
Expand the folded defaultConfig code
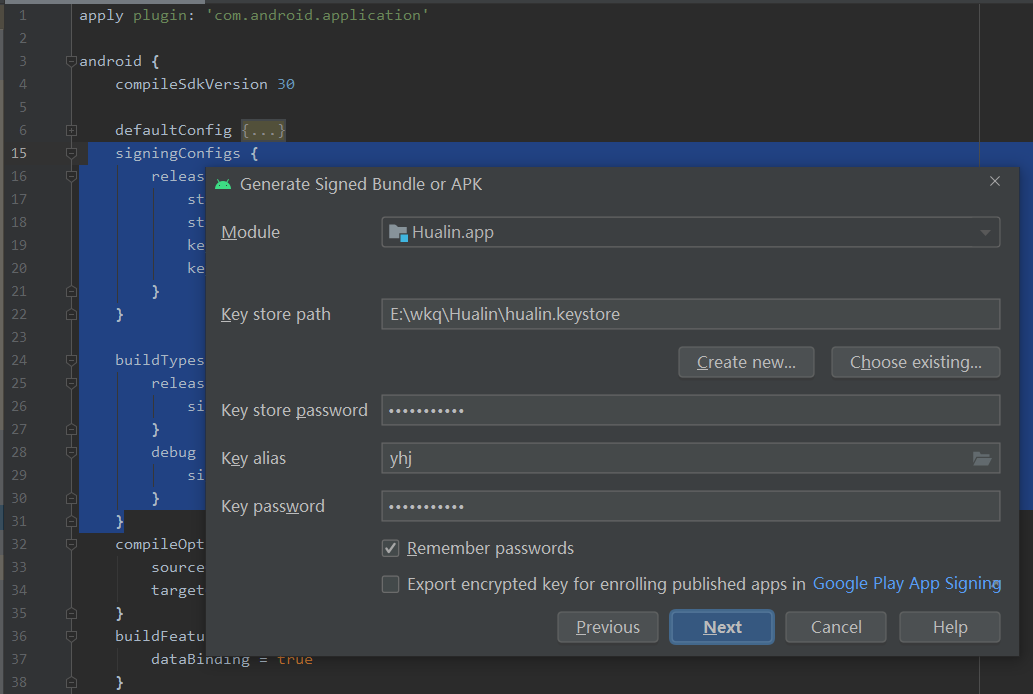(262, 129)
